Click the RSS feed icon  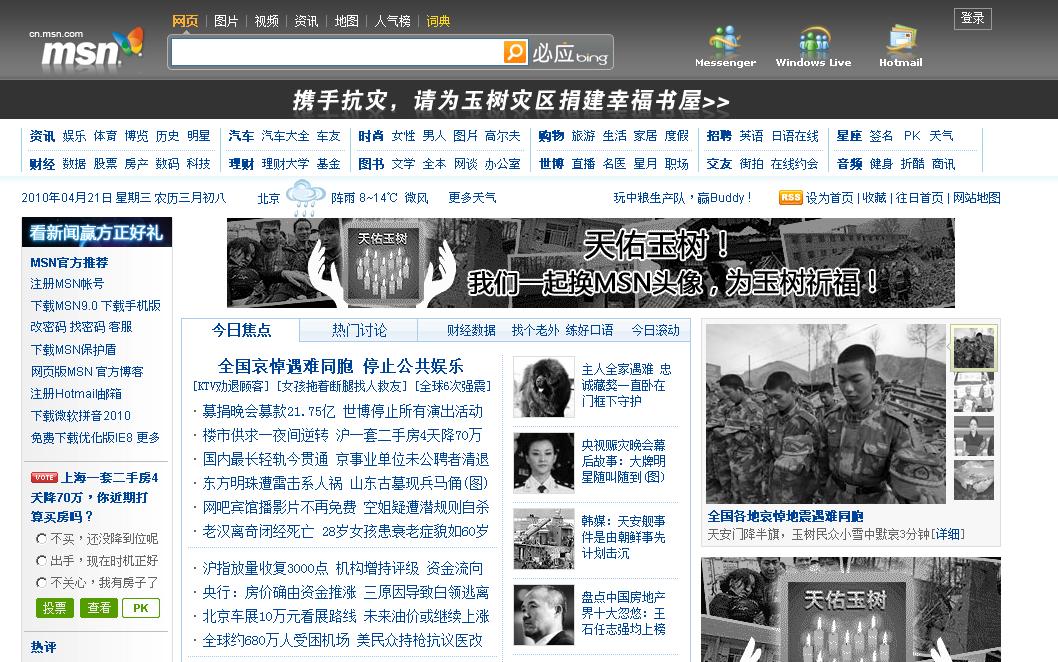click(x=790, y=198)
